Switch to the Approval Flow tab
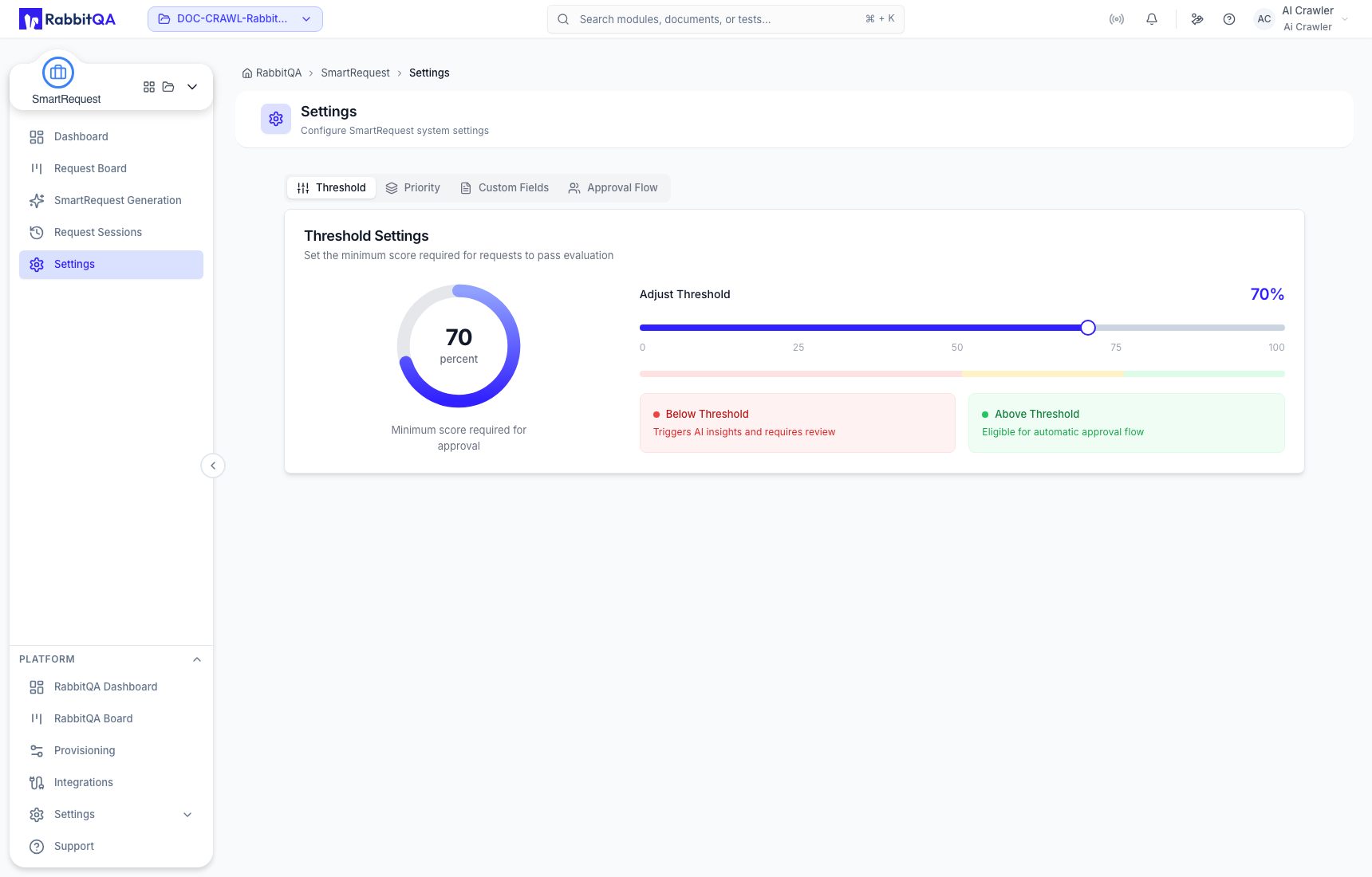The height and width of the screenshot is (877, 1372). 613,188
